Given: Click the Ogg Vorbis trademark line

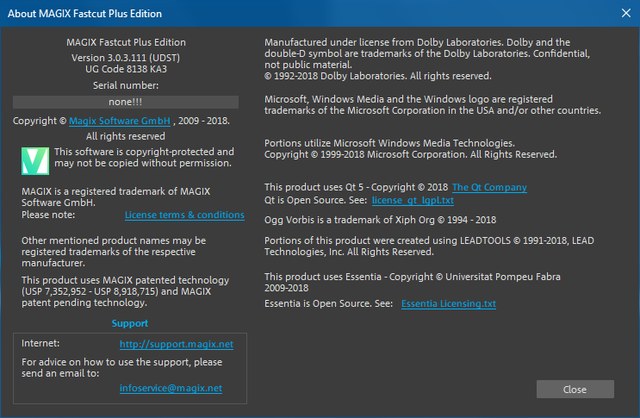Looking at the screenshot, I should (380, 219).
